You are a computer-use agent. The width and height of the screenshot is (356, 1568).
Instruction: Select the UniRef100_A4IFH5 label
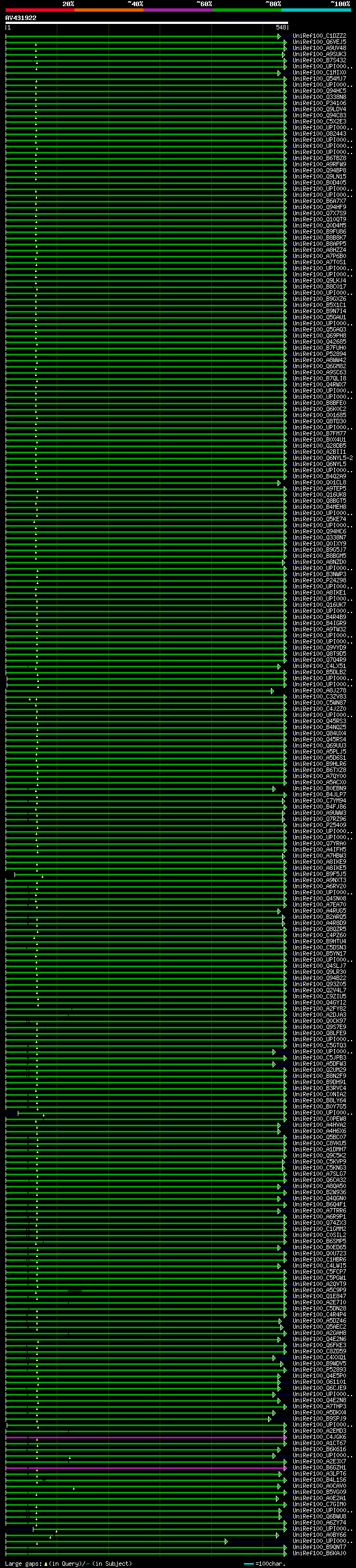point(319,849)
